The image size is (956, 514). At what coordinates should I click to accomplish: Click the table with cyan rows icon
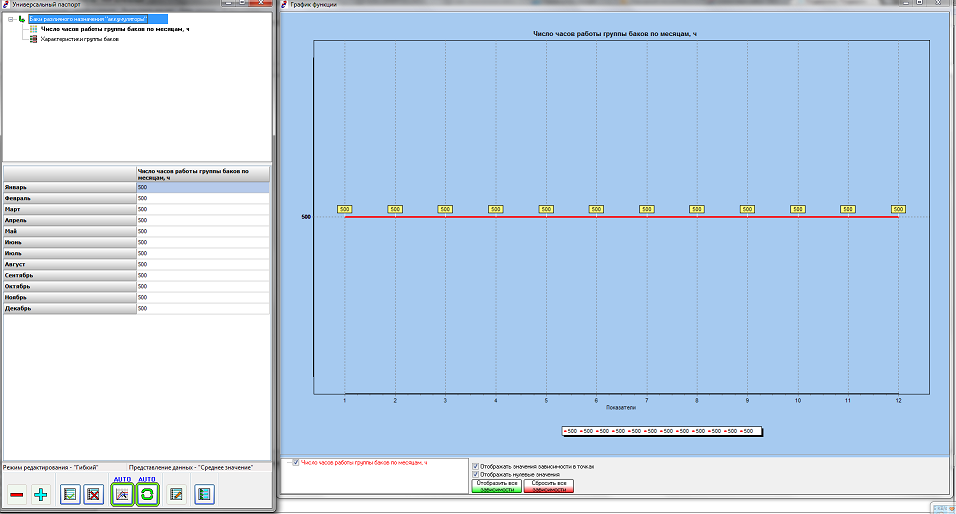coord(204,494)
